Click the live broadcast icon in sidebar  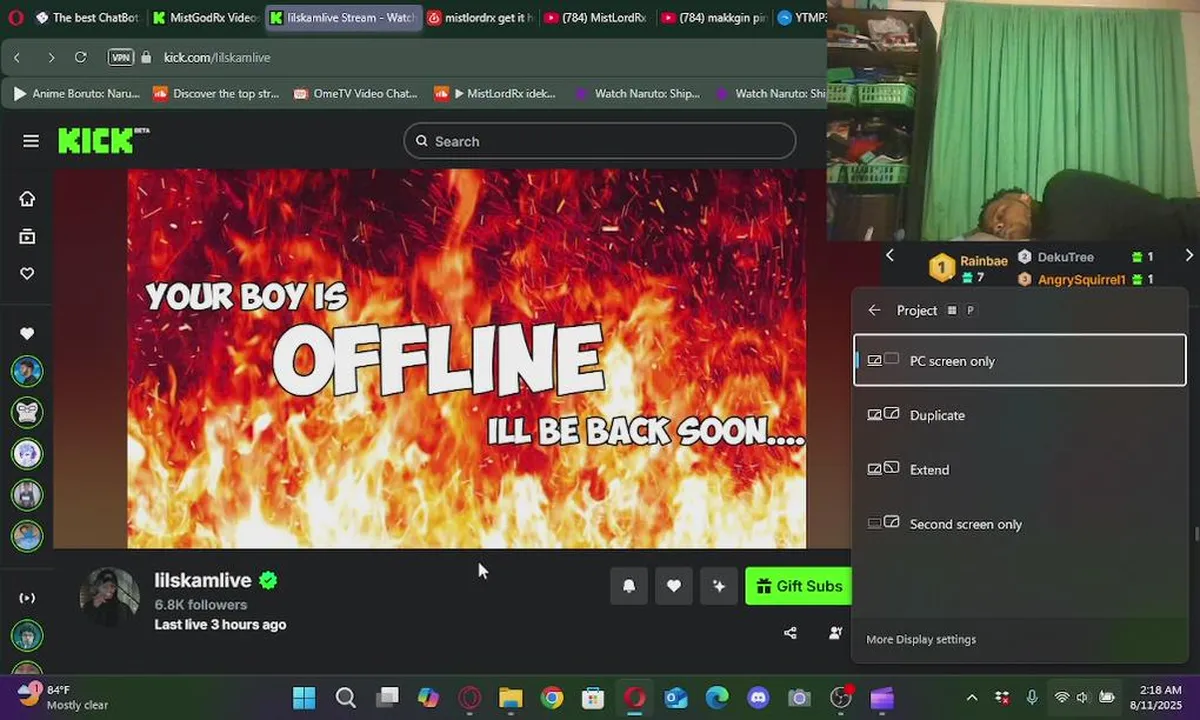point(27,598)
